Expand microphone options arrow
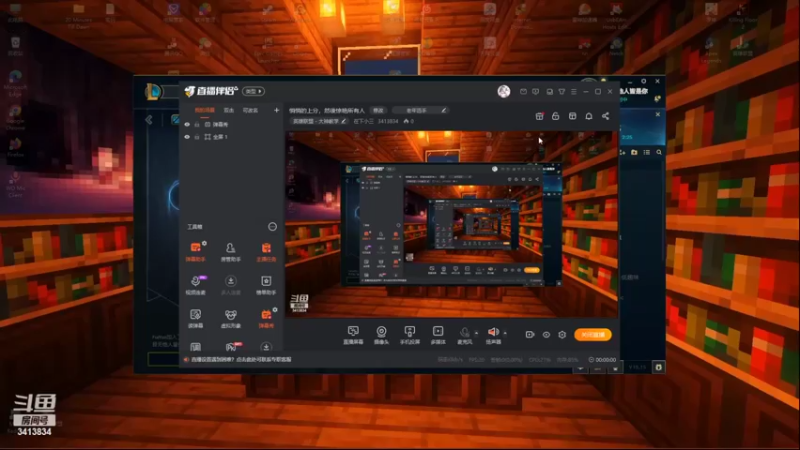Image resolution: width=800 pixels, height=450 pixels. (x=477, y=333)
